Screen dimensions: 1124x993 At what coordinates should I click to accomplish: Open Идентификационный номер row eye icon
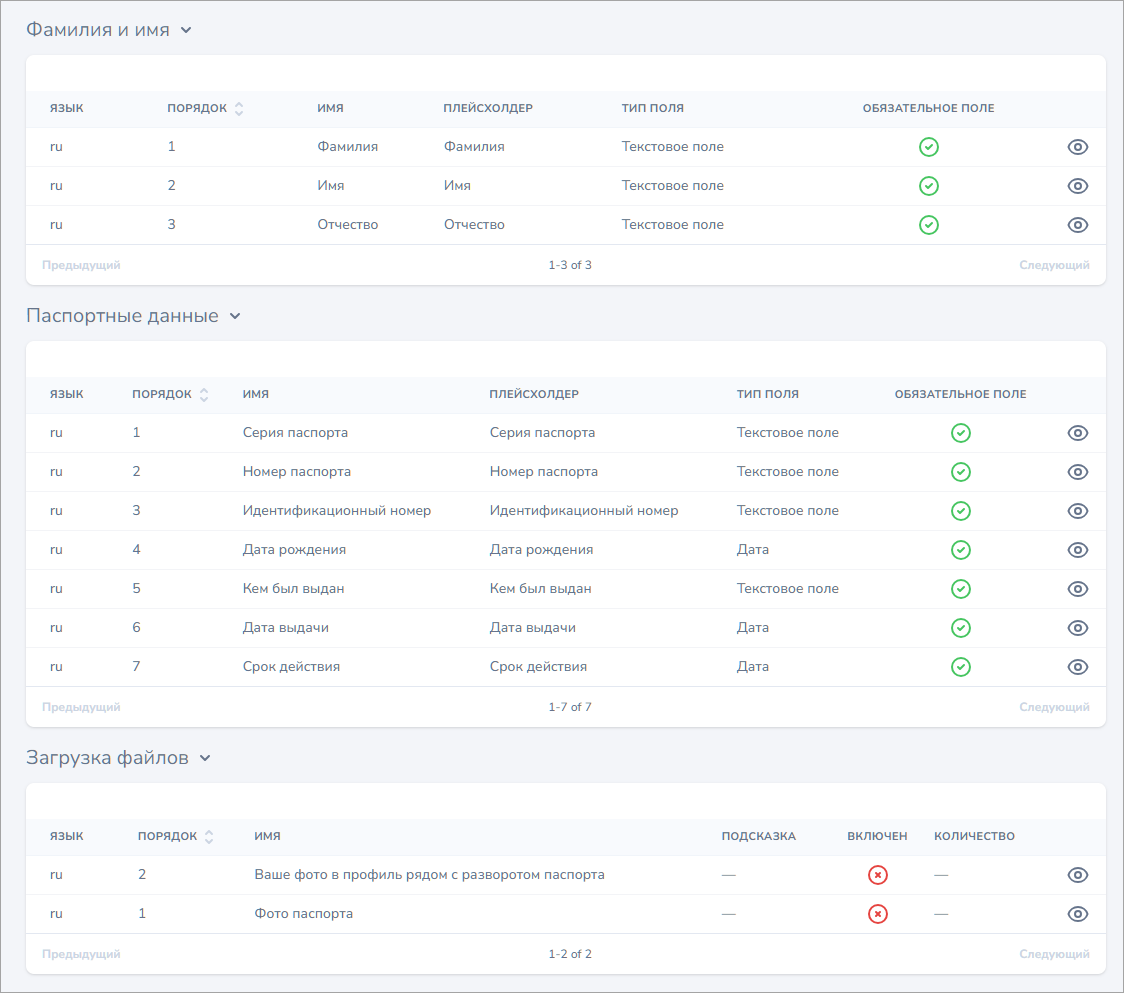[1077, 511]
